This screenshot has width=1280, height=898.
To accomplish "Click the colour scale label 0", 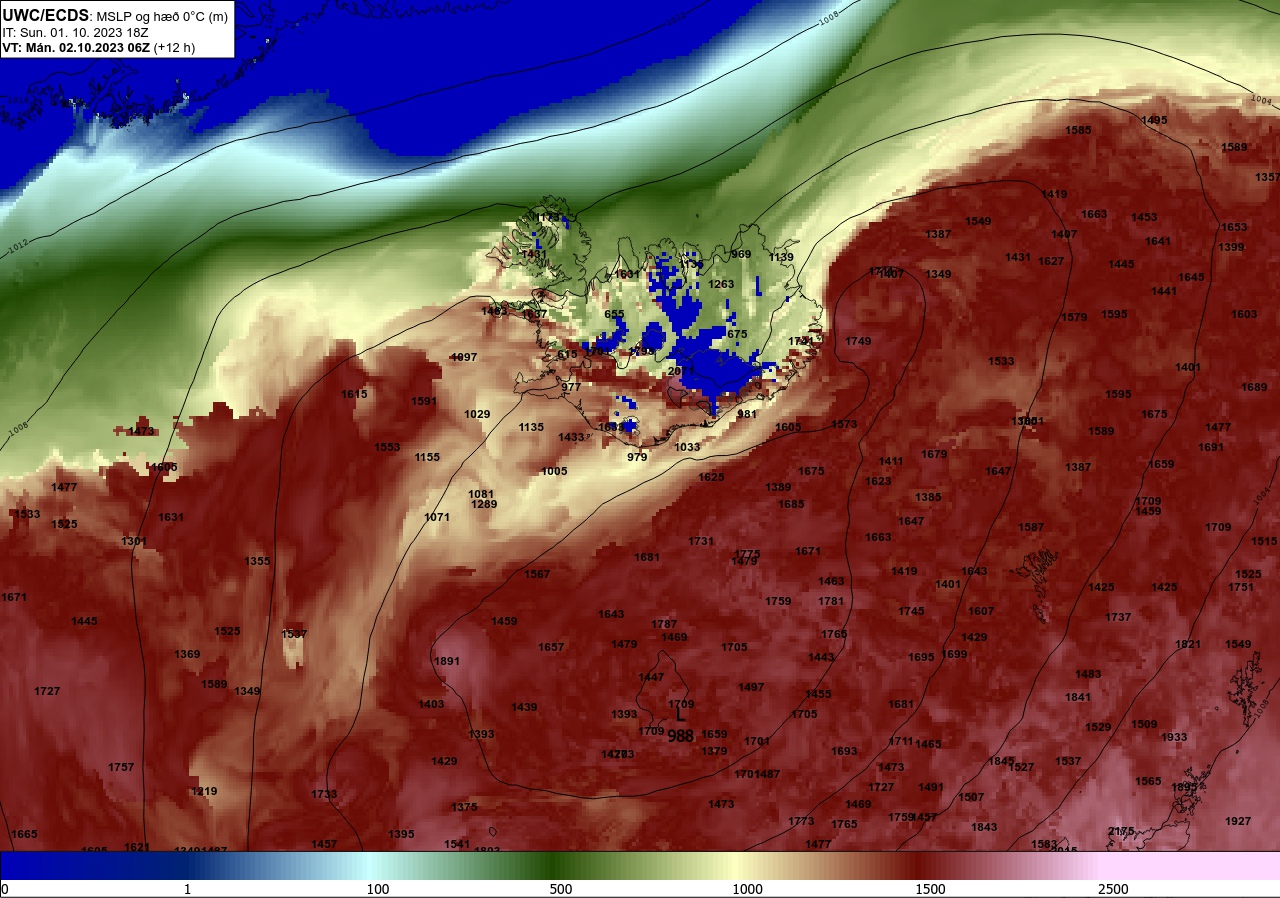I will click(x=4, y=889).
